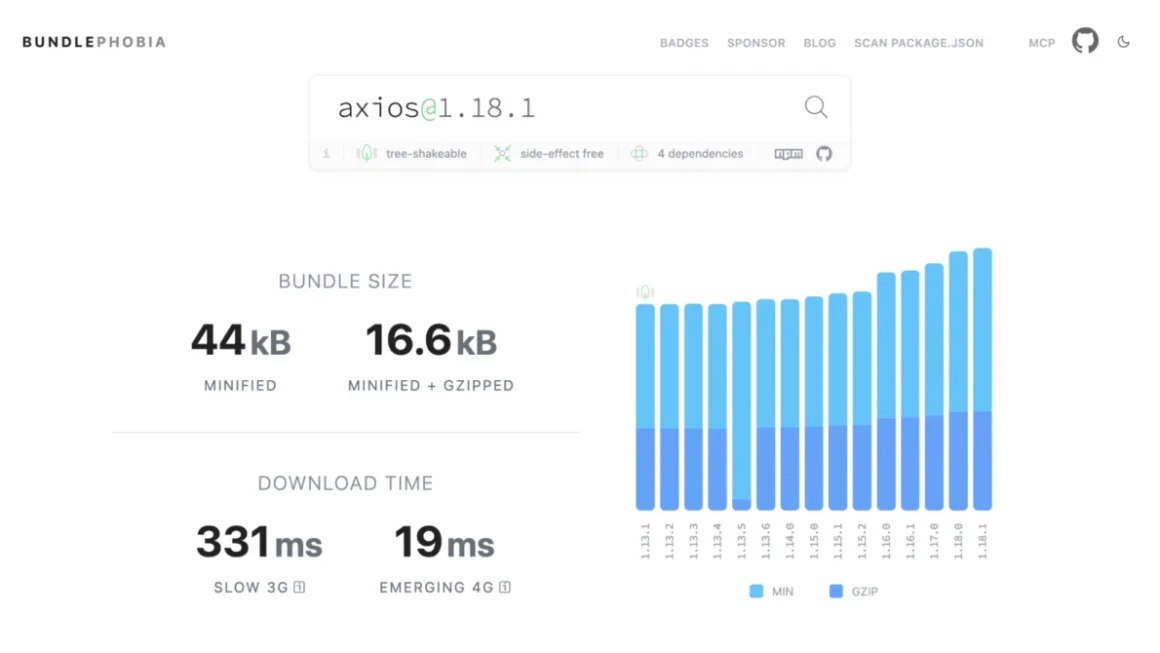Image resolution: width=1160 pixels, height=653 pixels.
Task: Select the bar for version 1.13.5
Action: 741,406
